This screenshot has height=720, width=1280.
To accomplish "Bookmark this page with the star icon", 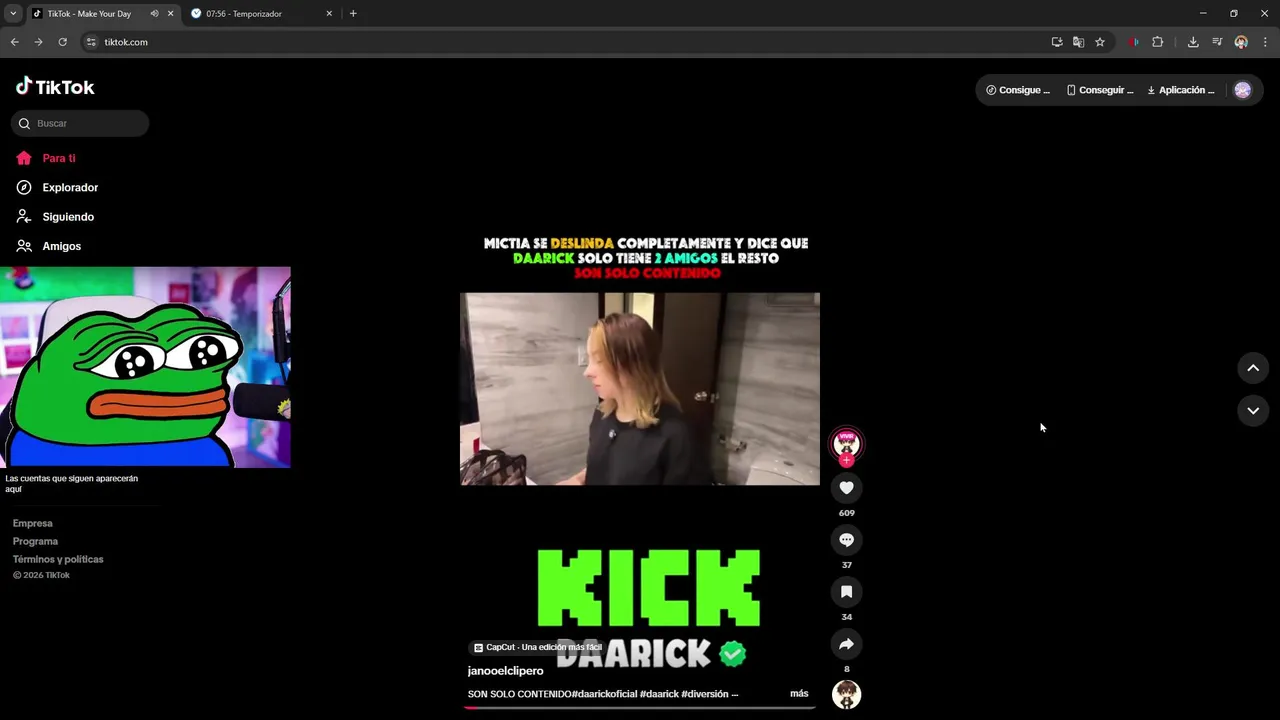I will pyautogui.click(x=1100, y=42).
